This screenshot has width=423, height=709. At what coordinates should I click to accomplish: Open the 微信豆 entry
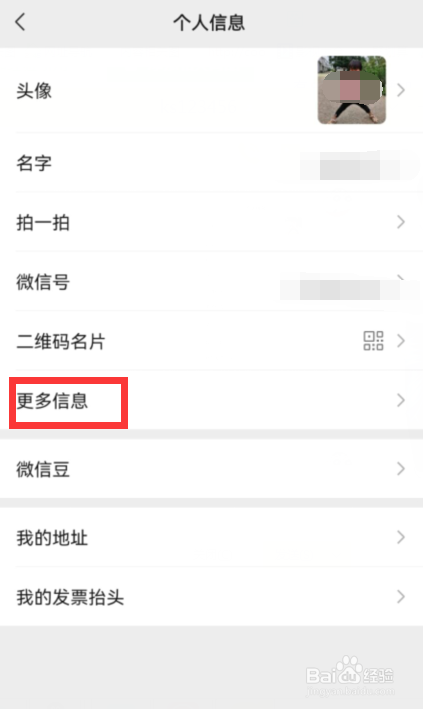click(43, 469)
